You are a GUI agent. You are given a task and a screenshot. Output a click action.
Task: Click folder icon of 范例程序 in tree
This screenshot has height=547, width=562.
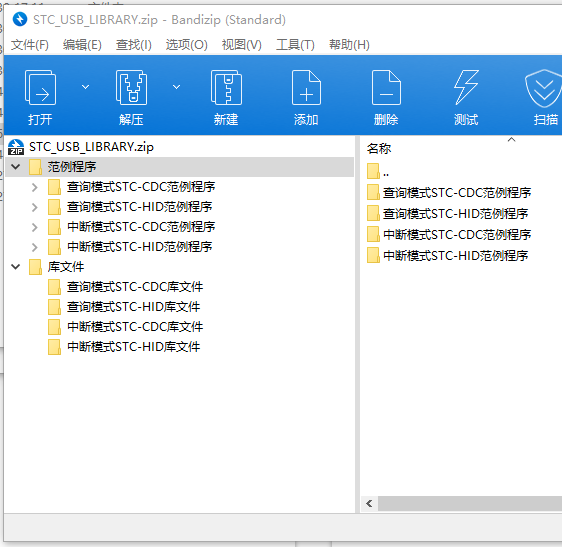tap(35, 167)
